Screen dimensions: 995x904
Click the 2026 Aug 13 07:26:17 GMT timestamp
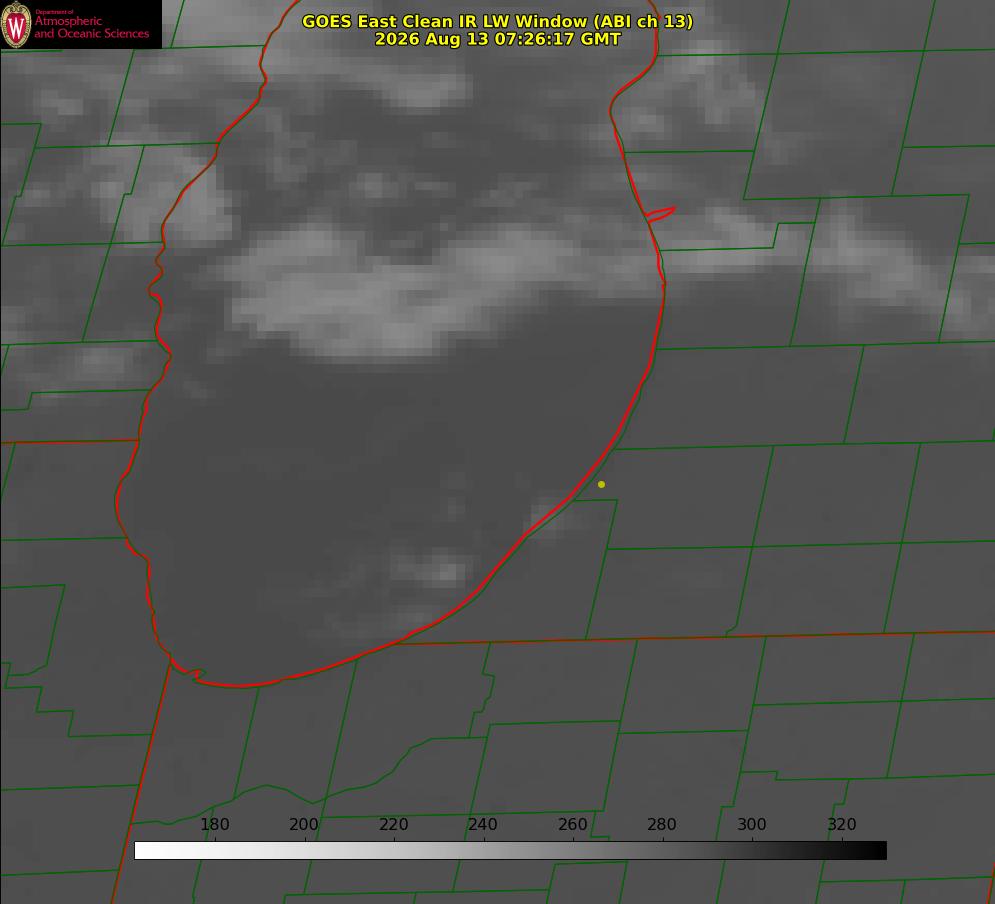498,39
